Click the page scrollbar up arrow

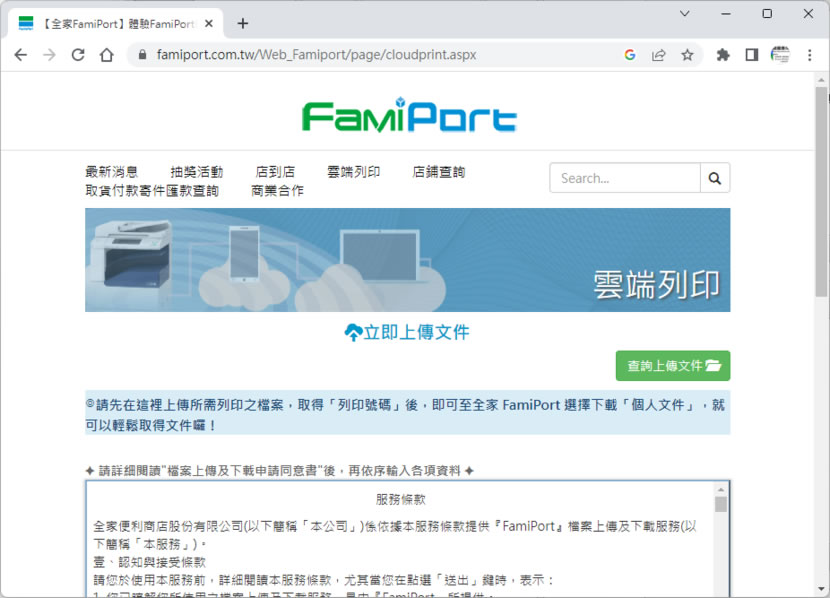coord(821,80)
